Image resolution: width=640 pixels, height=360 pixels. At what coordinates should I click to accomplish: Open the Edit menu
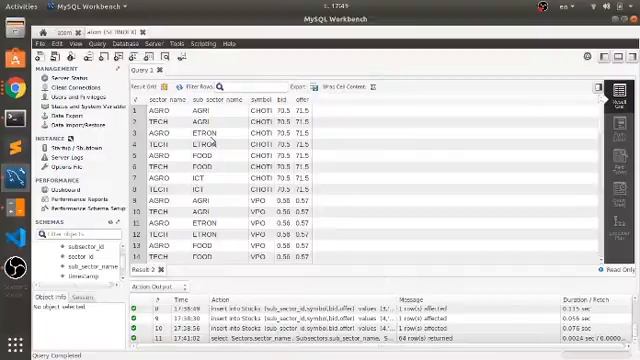click(57, 44)
